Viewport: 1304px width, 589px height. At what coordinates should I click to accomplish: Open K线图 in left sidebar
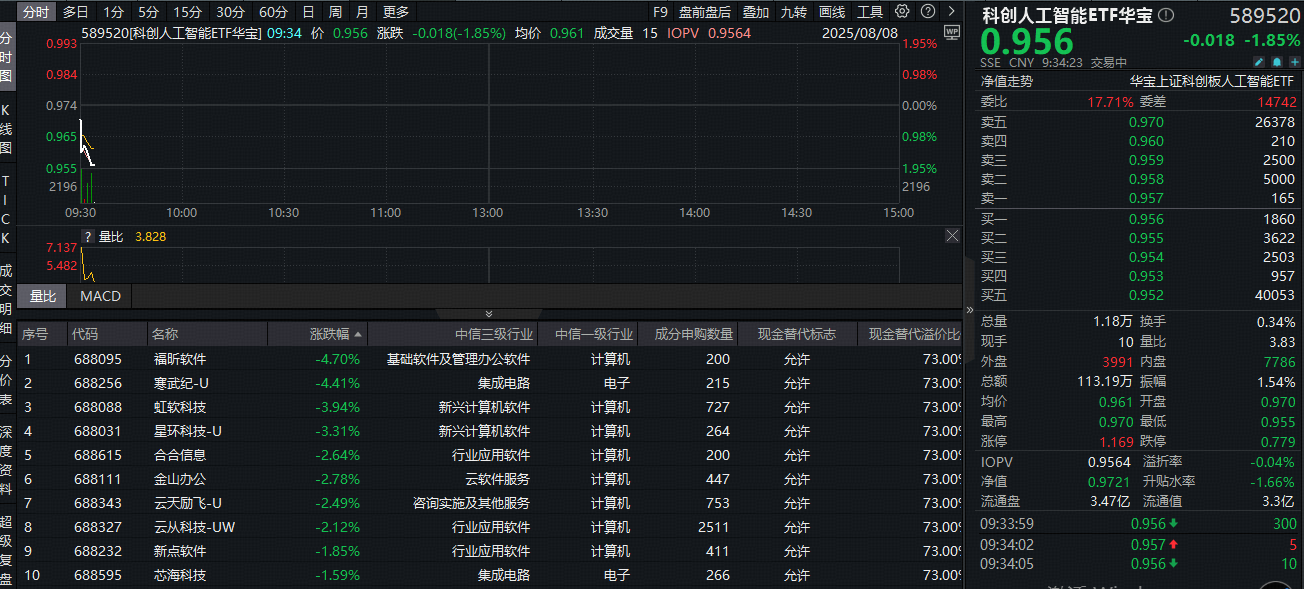click(x=6, y=128)
